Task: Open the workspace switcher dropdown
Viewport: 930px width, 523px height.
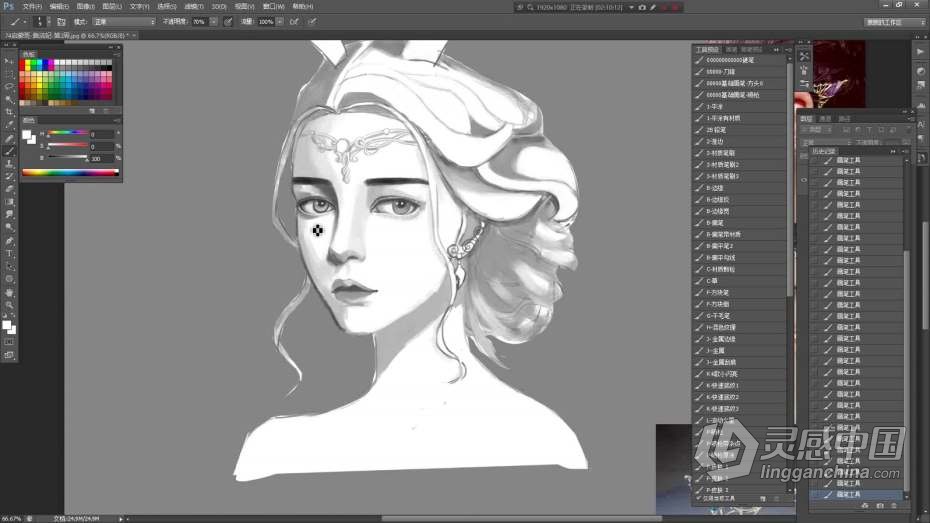Action: (894, 22)
